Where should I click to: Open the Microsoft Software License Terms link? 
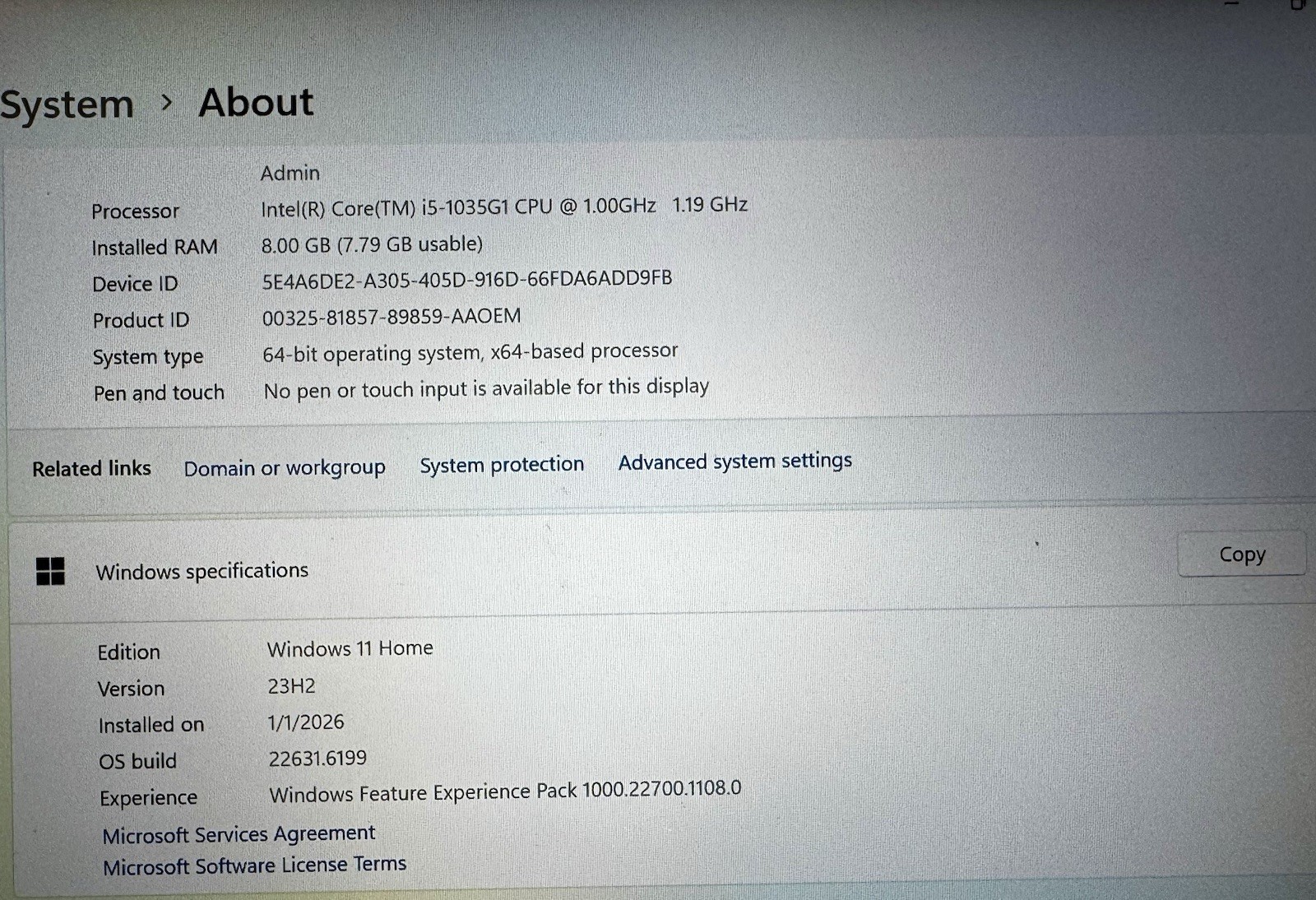pos(255,865)
